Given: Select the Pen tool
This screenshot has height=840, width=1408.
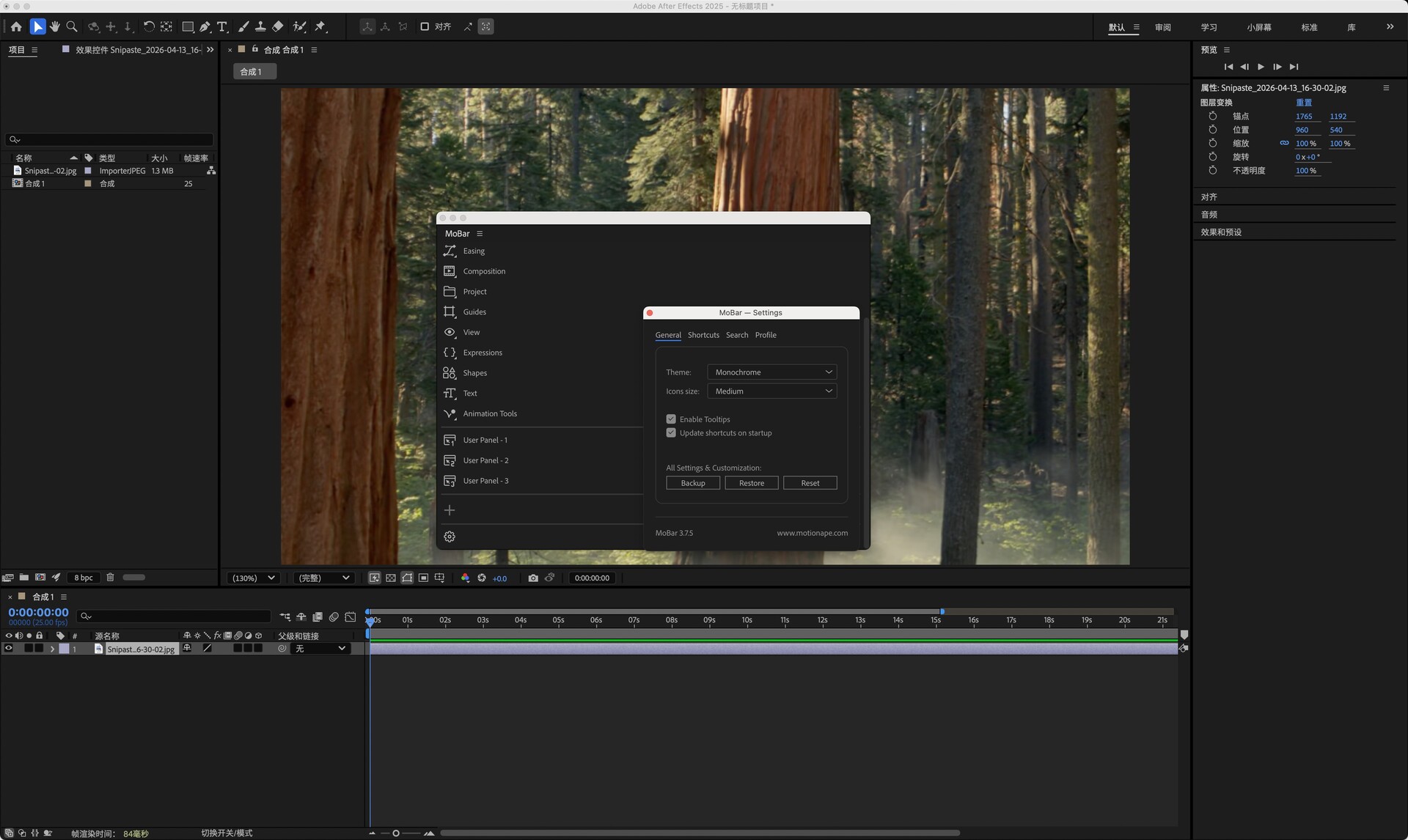Looking at the screenshot, I should point(205,26).
